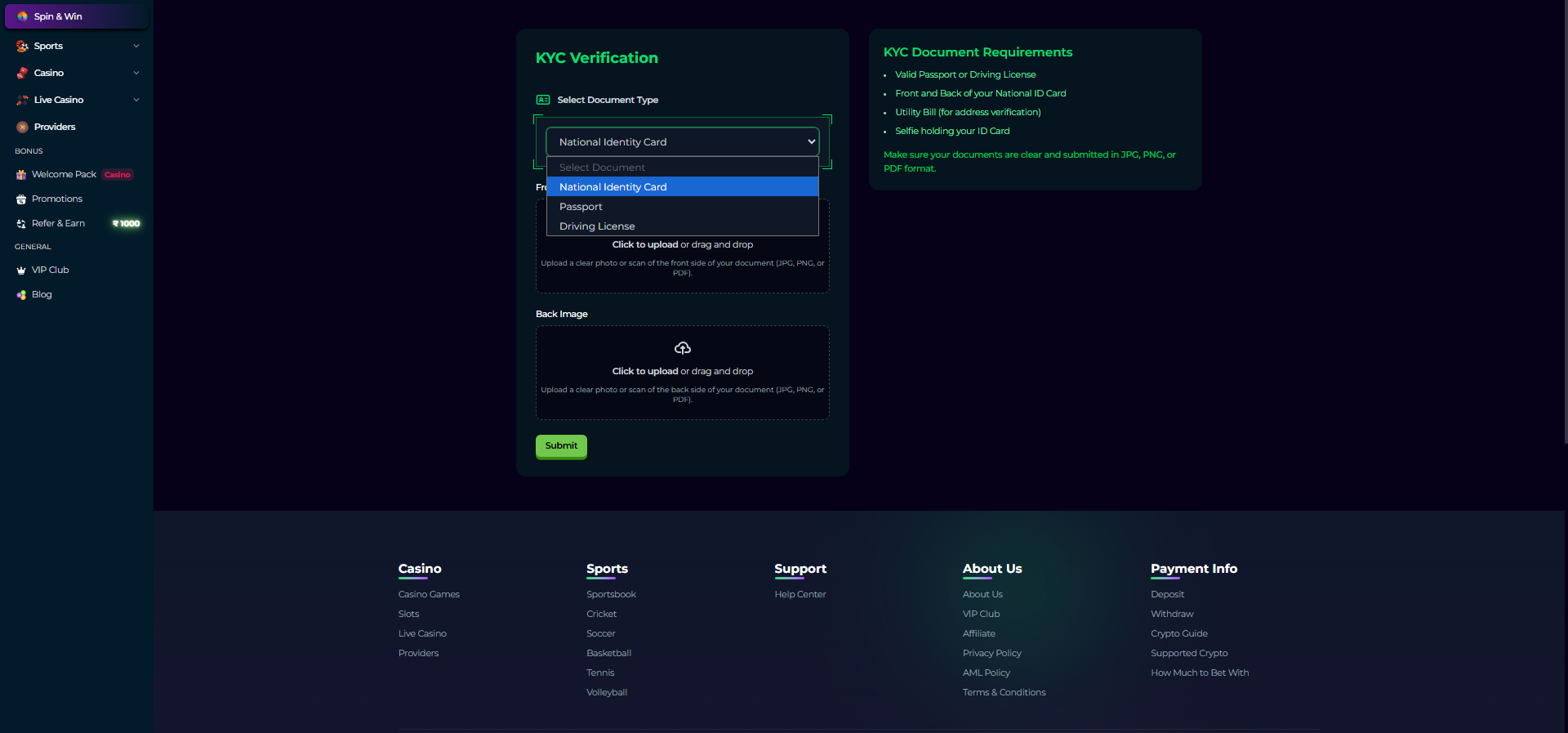Open Soccer footer link
Image resolution: width=1568 pixels, height=733 pixels.
tap(600, 634)
